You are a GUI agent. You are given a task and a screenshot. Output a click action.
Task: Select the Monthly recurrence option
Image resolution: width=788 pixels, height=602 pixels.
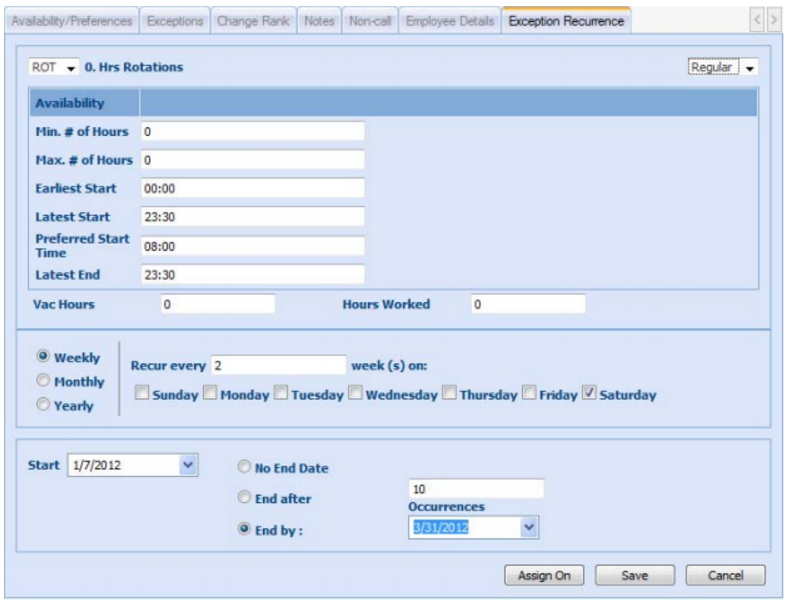tap(42, 381)
